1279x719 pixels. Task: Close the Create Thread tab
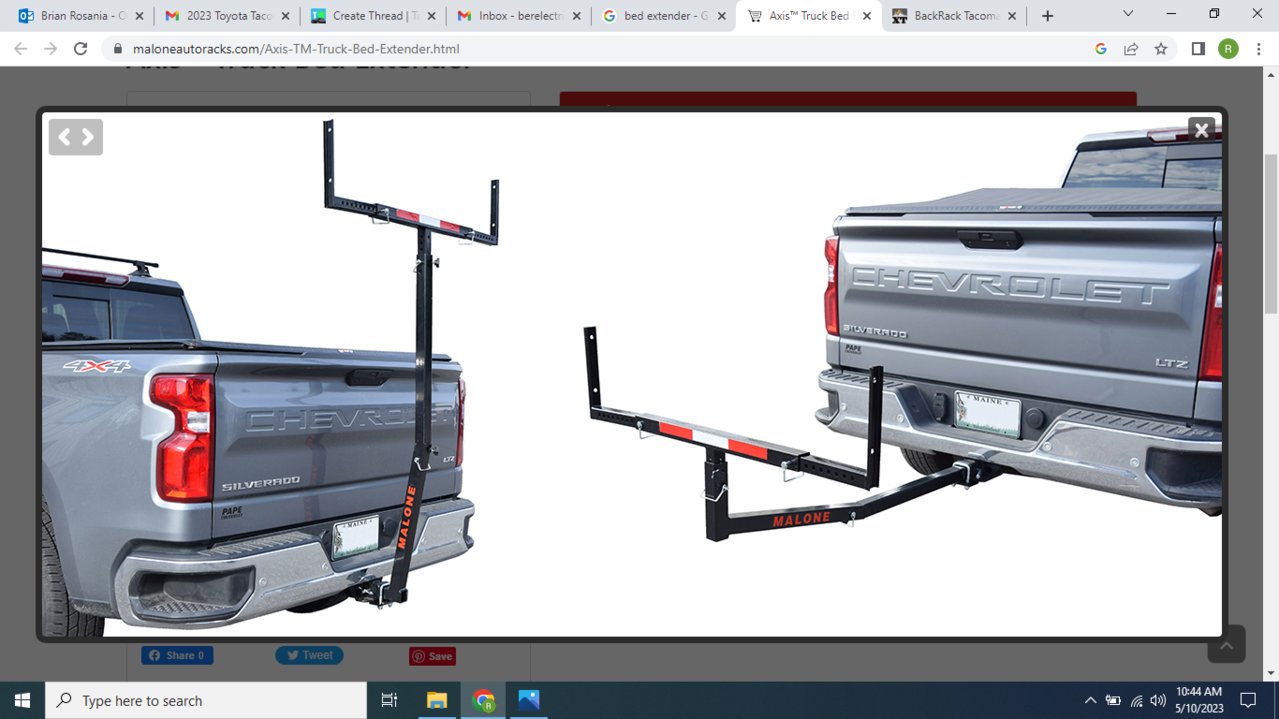432,16
